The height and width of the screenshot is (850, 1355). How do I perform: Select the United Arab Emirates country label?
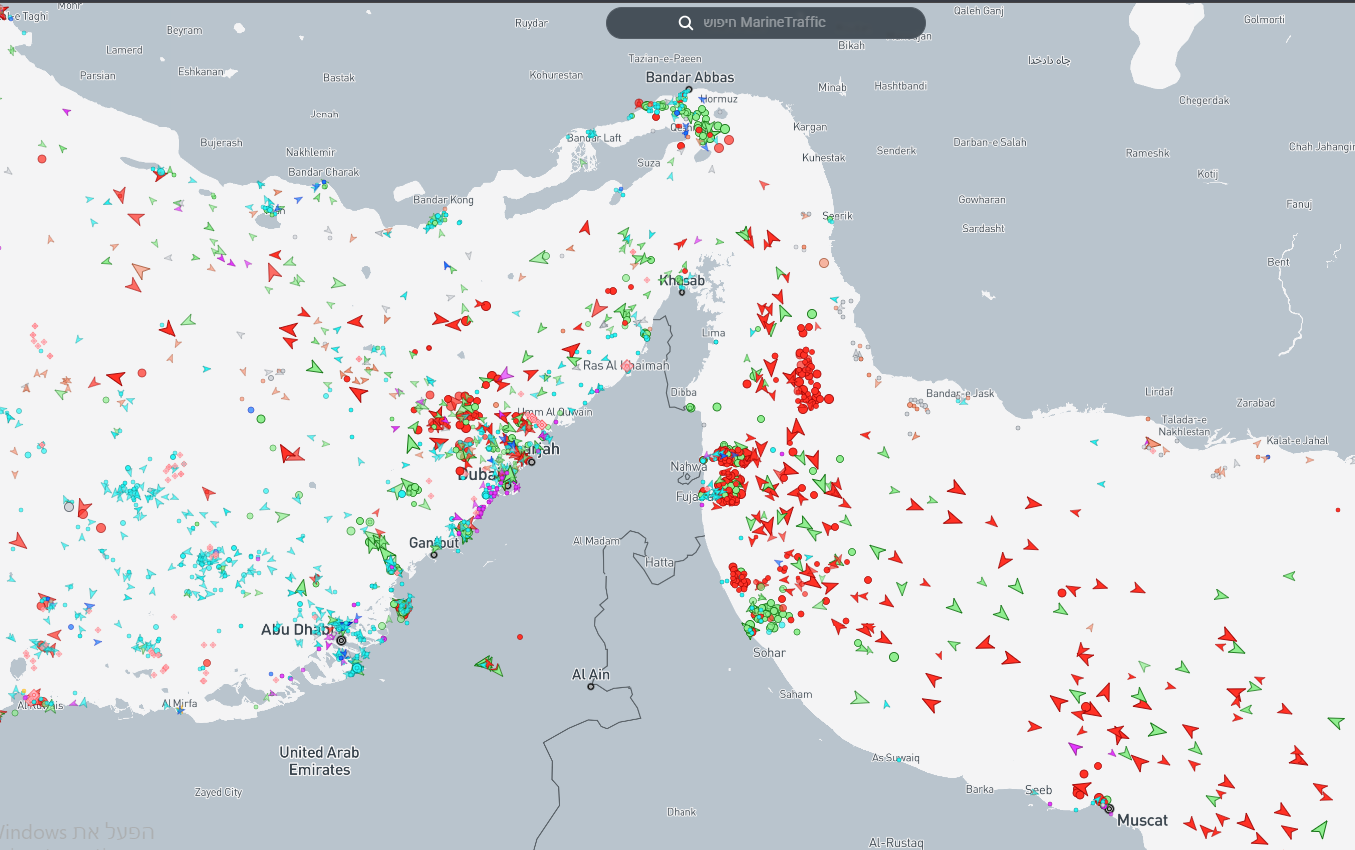(x=320, y=760)
